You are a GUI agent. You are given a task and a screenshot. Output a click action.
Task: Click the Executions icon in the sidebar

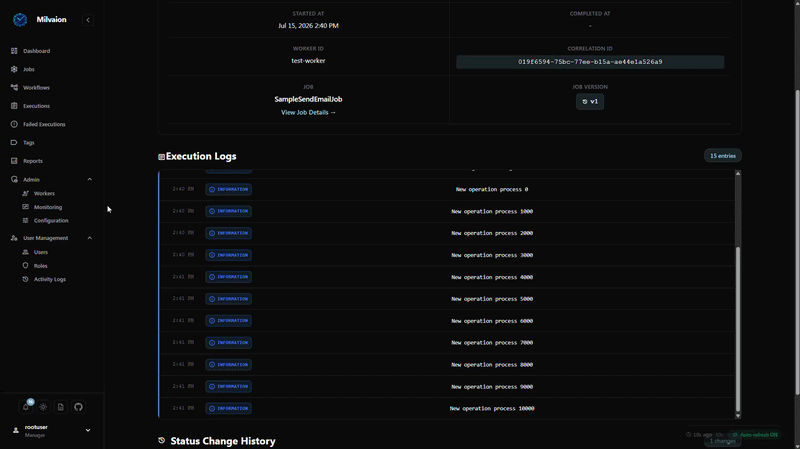[14, 106]
